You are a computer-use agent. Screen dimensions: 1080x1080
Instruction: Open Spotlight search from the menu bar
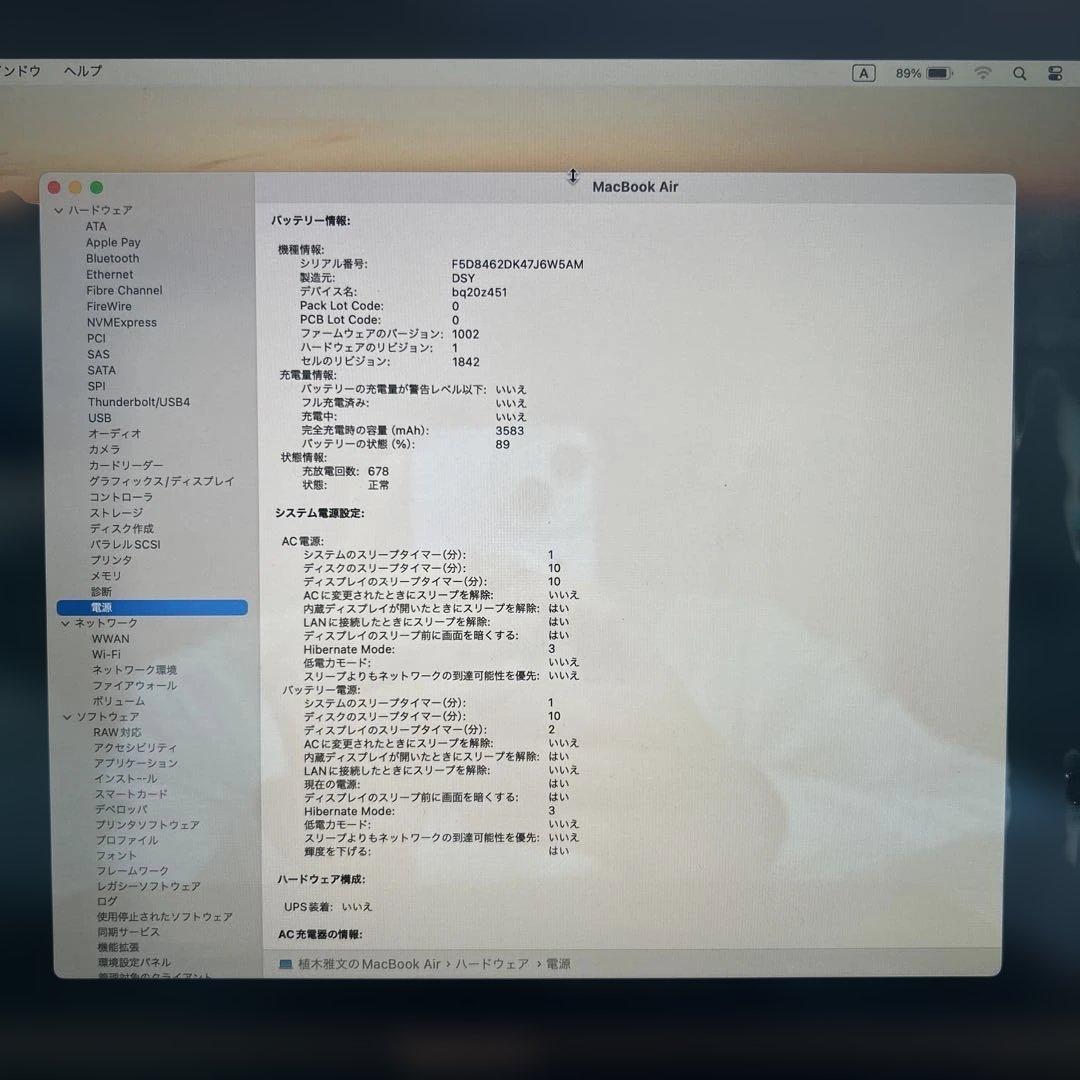pos(1020,72)
